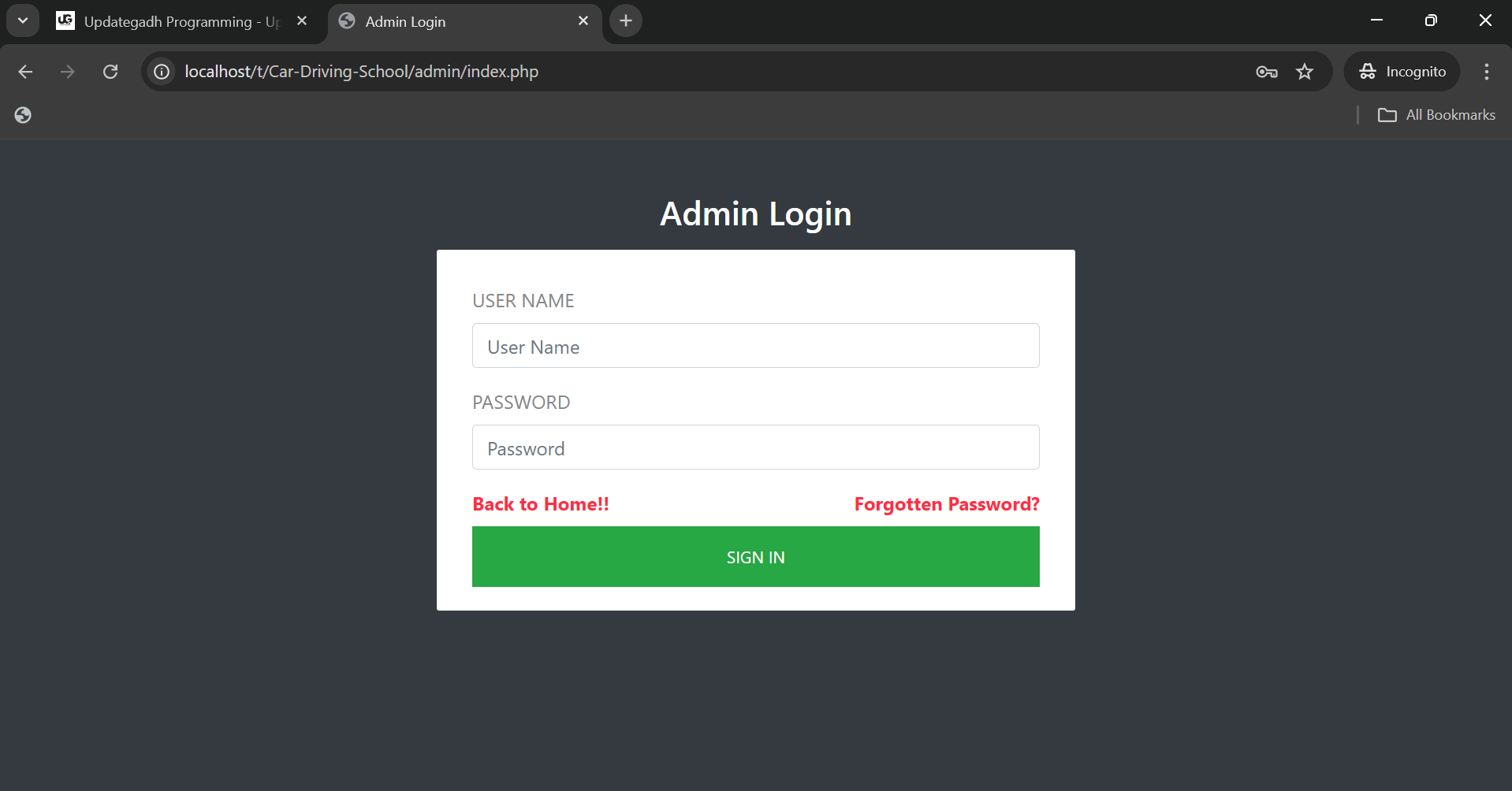The width and height of the screenshot is (1512, 791).
Task: Close the Admin Login tab
Action: tap(583, 21)
